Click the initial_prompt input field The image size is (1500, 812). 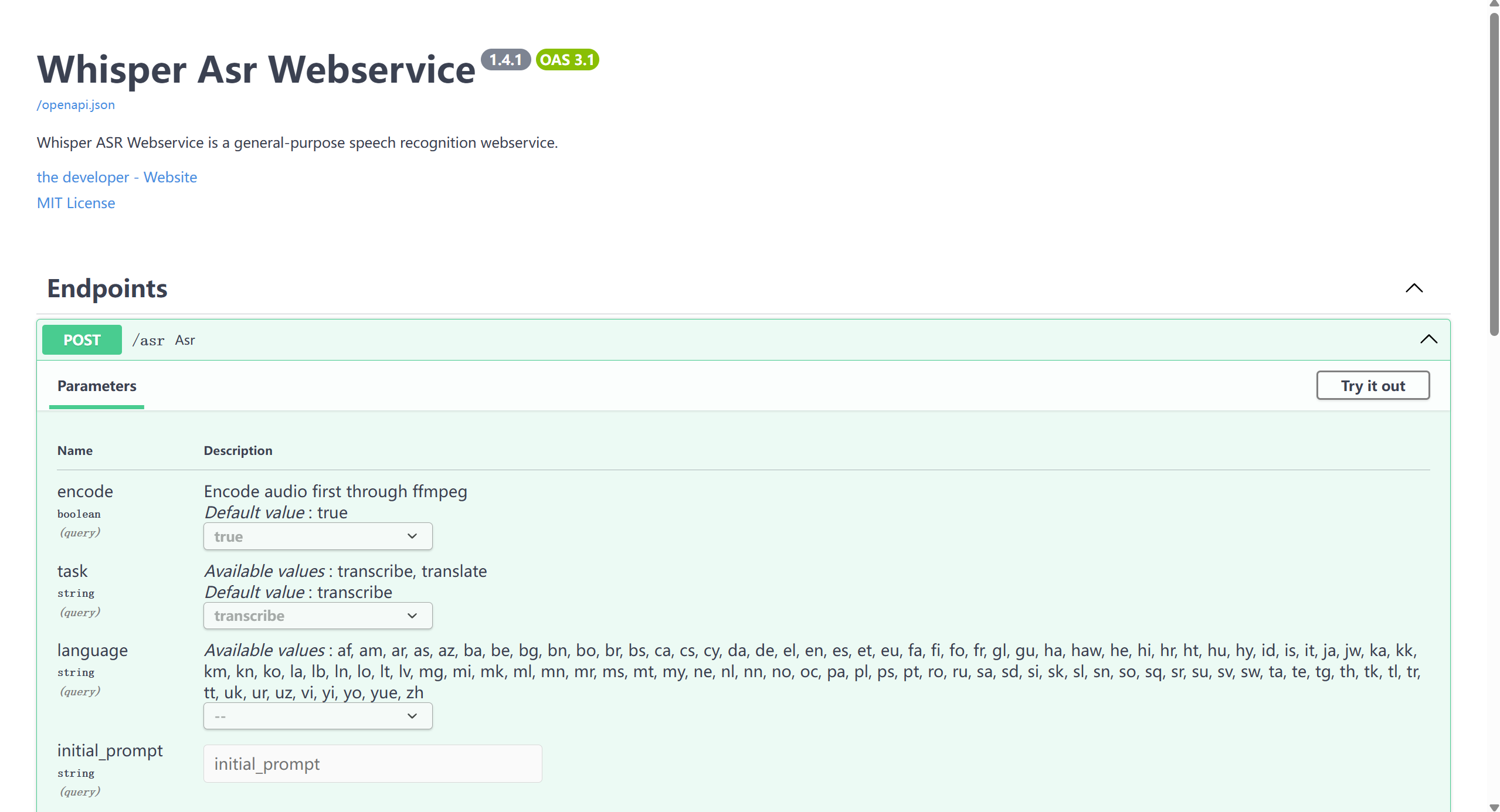click(373, 763)
